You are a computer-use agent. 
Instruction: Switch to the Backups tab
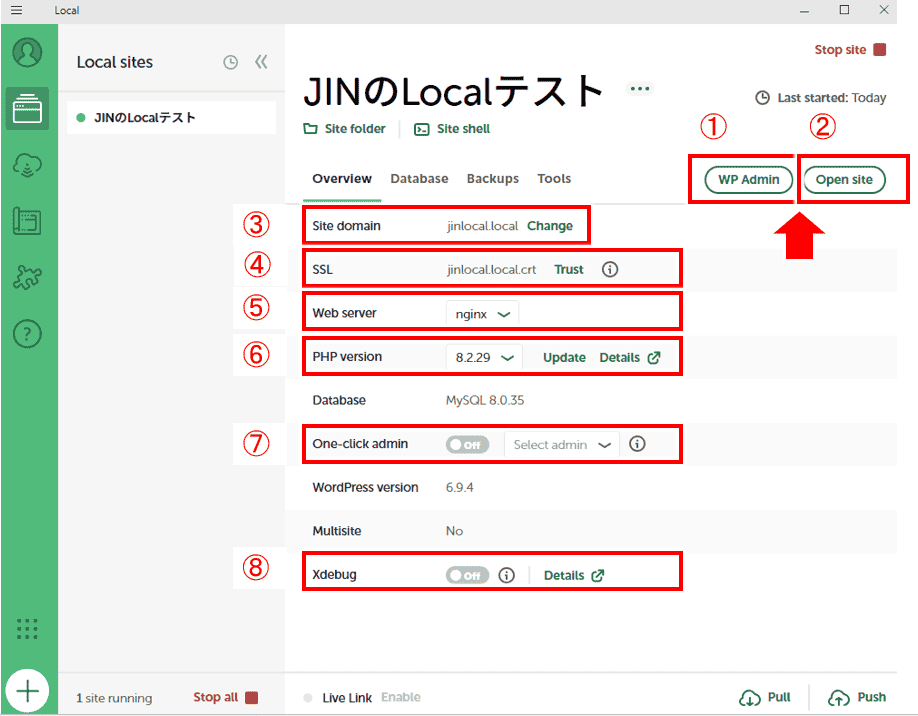coord(492,179)
